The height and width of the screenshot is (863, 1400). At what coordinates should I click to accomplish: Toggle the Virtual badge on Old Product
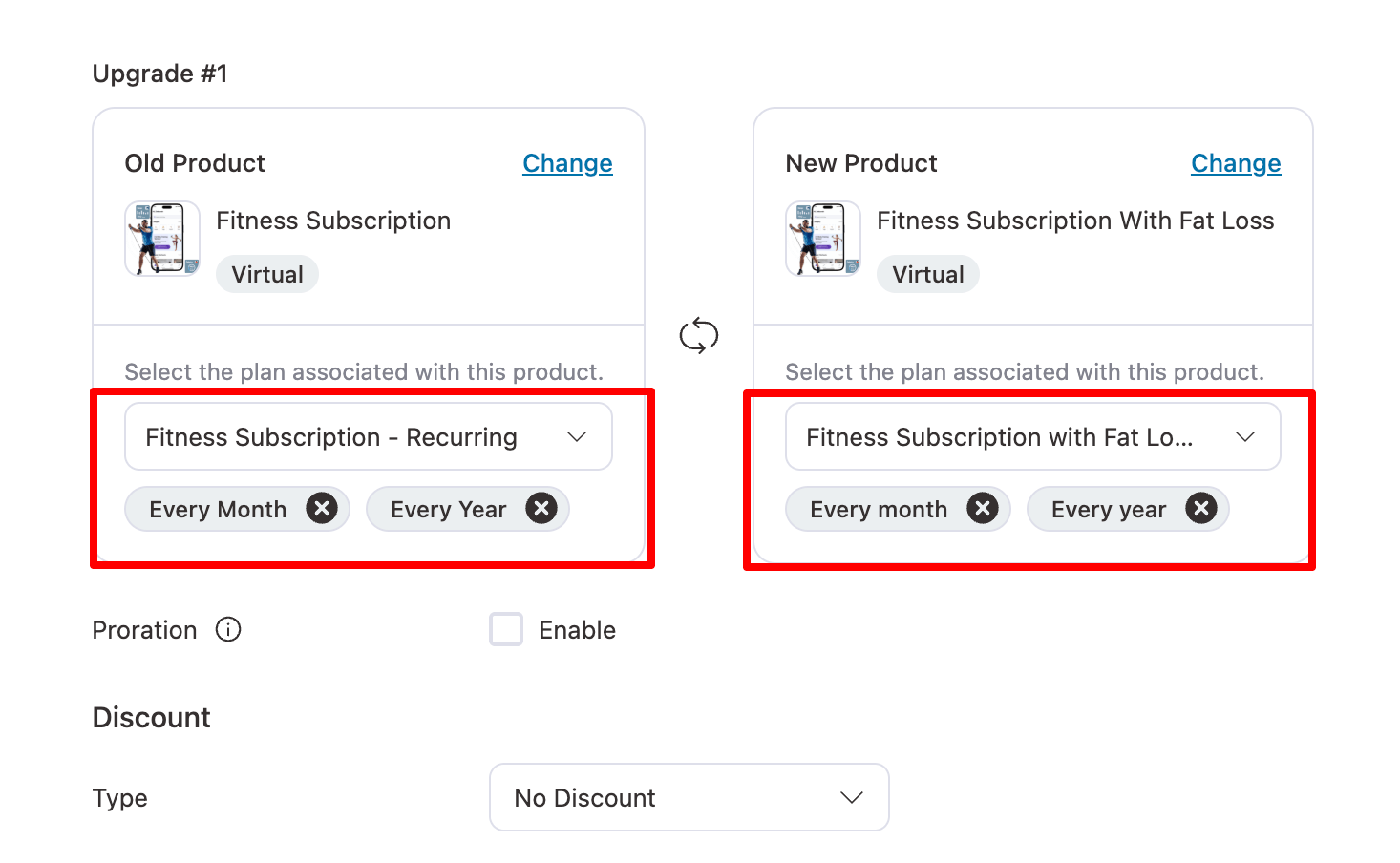pyautogui.click(x=266, y=274)
